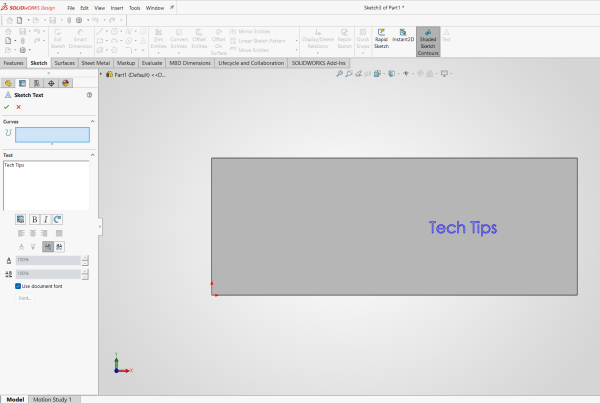Click the Spacing 100% field
This screenshot has width=600, height=403.
[48, 274]
